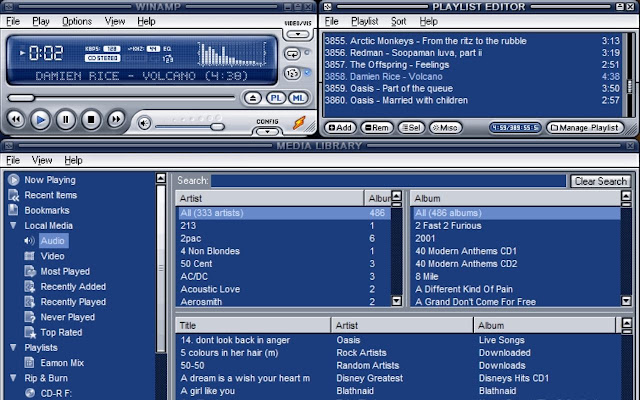Select the Audio speaker icon item
The height and width of the screenshot is (400, 640).
pyautogui.click(x=29, y=241)
